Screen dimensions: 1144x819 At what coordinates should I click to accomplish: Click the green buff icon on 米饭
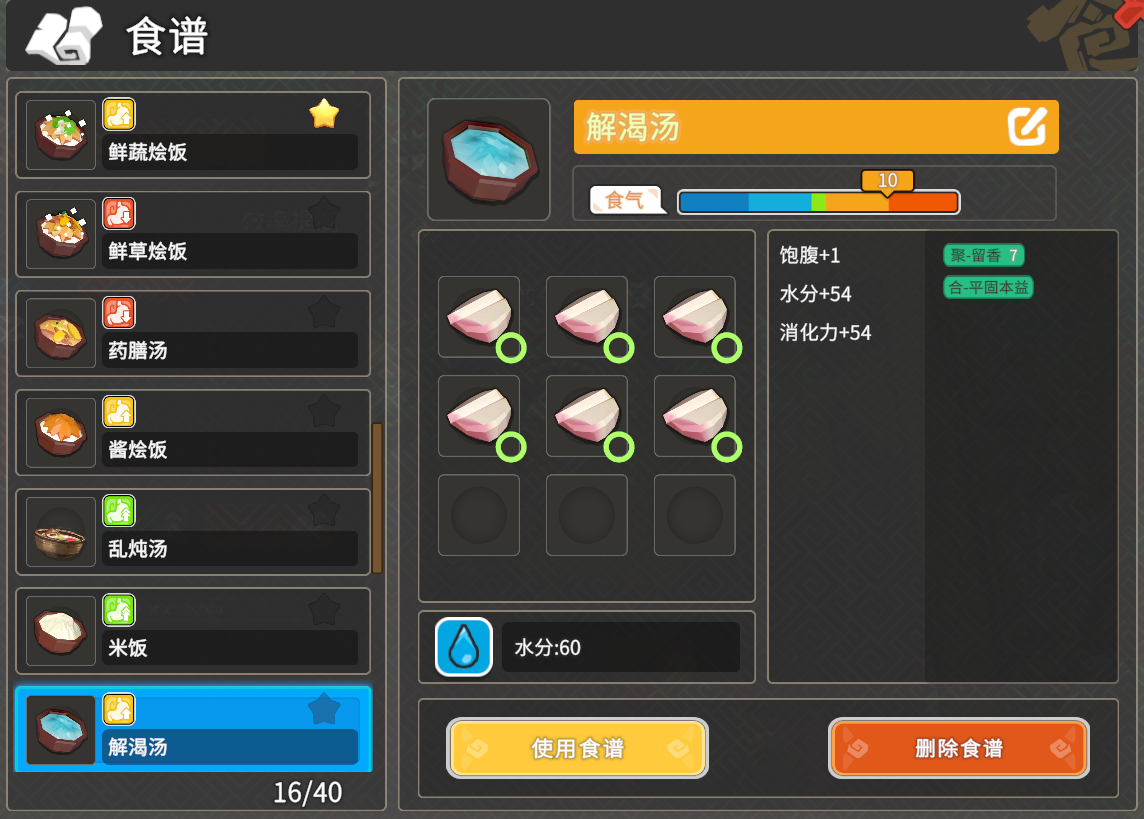tap(119, 610)
